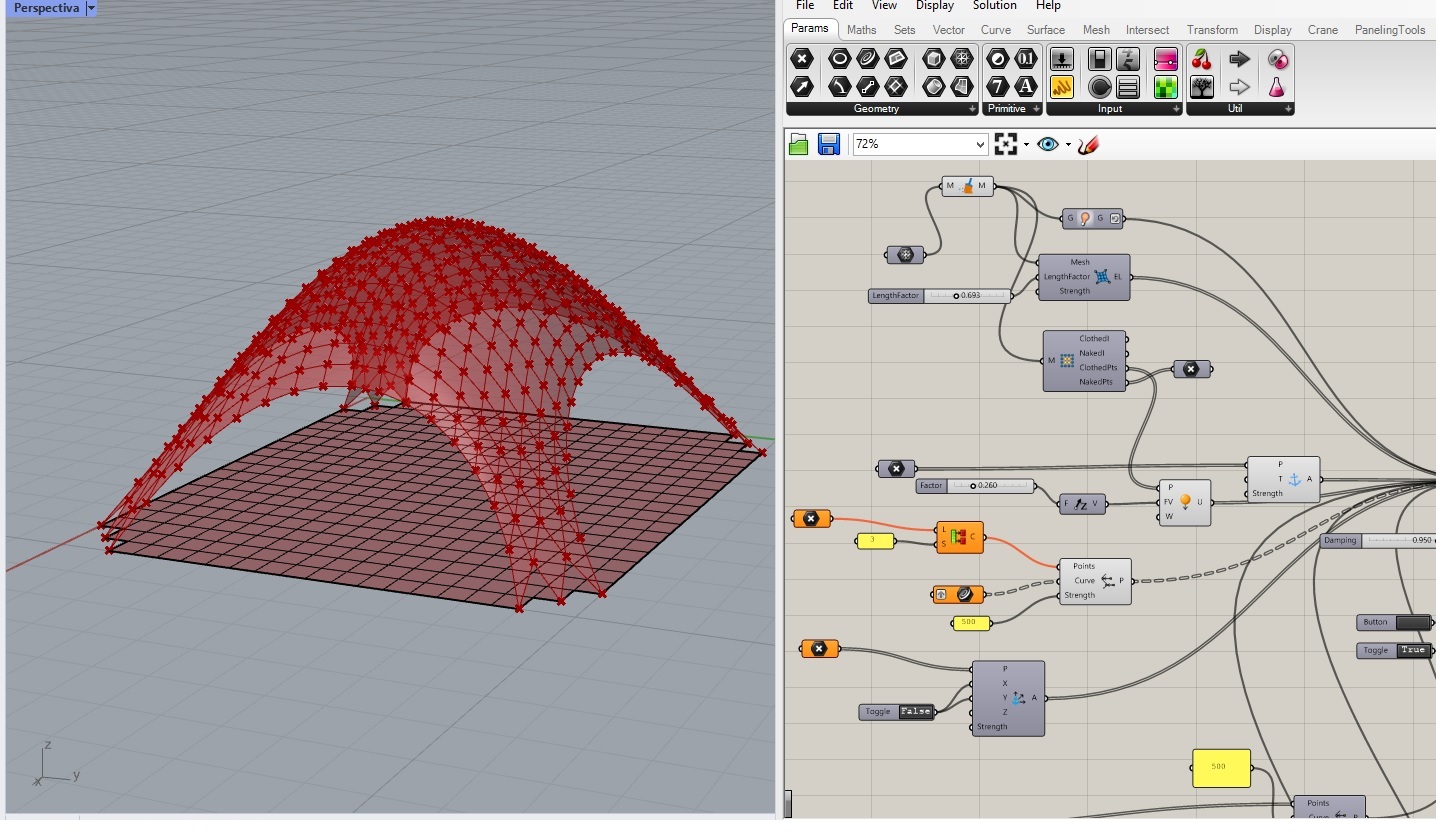Pick the Mesh parameter icon
Viewport: 1446px width, 834px height.
962,59
